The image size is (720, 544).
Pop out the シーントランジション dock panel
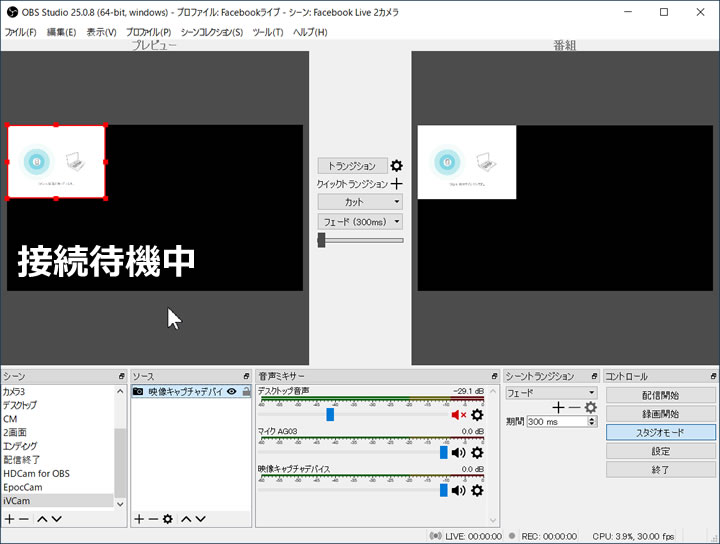[x=594, y=376]
